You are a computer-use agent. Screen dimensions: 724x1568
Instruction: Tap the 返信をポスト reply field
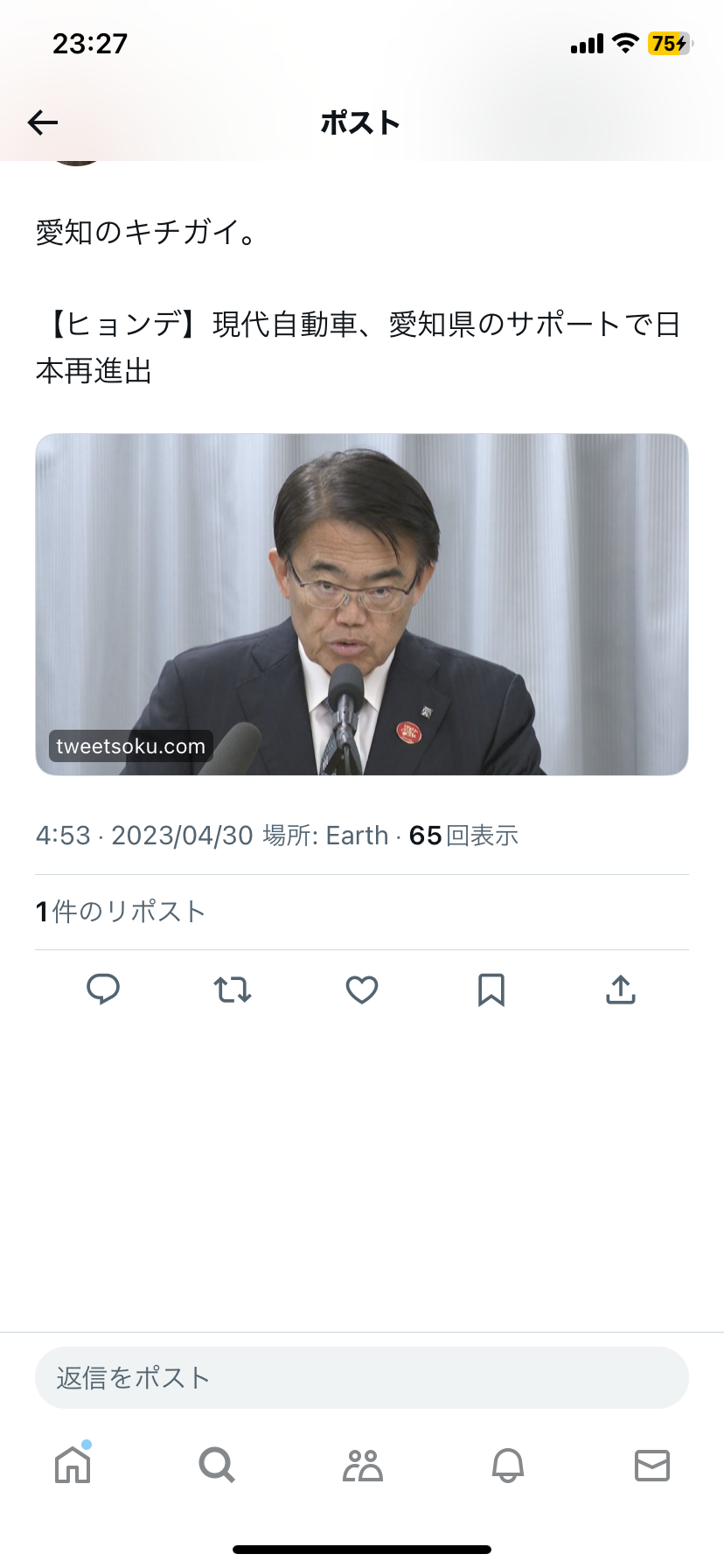point(362,1377)
